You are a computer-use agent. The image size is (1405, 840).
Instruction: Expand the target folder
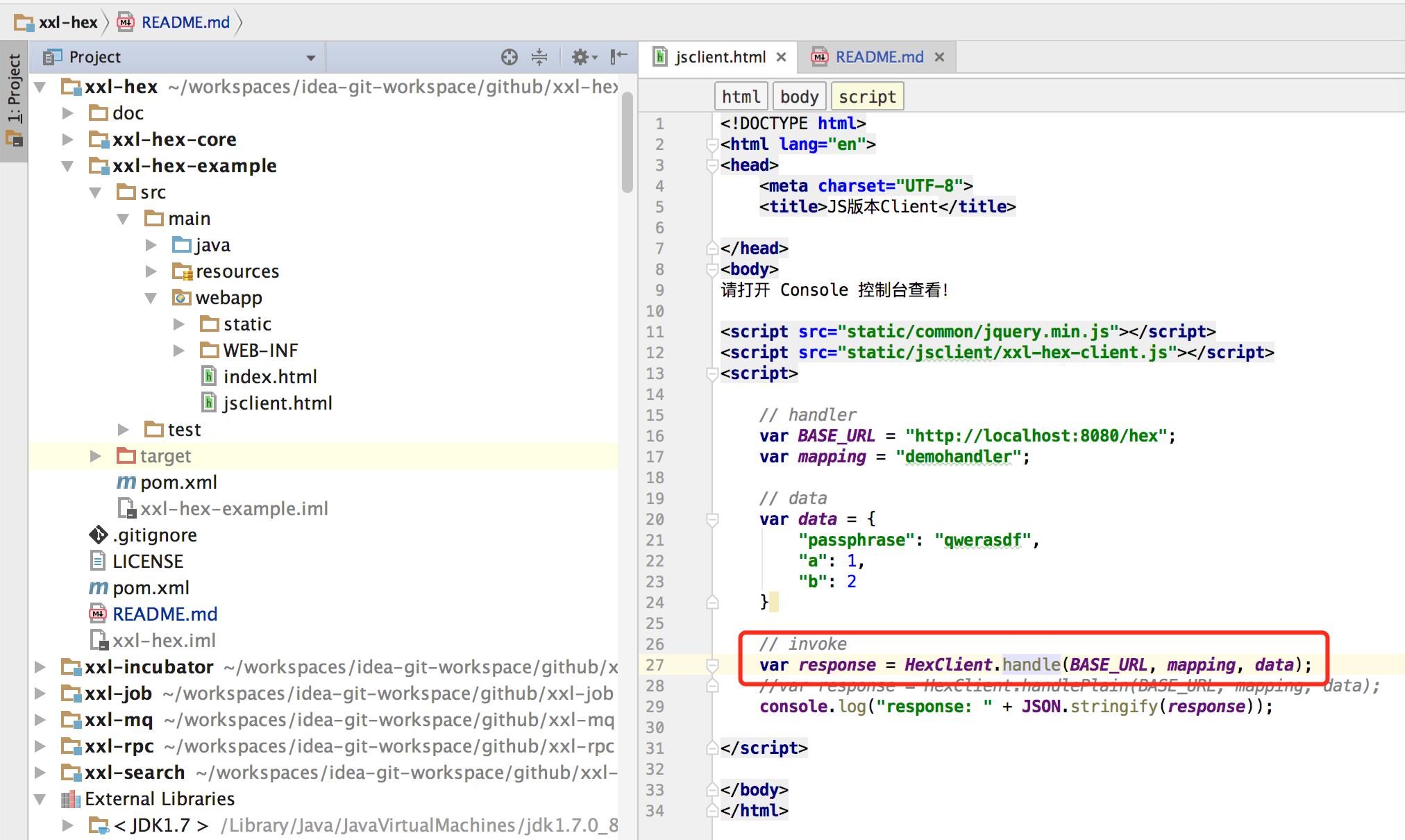pyautogui.click(x=95, y=456)
